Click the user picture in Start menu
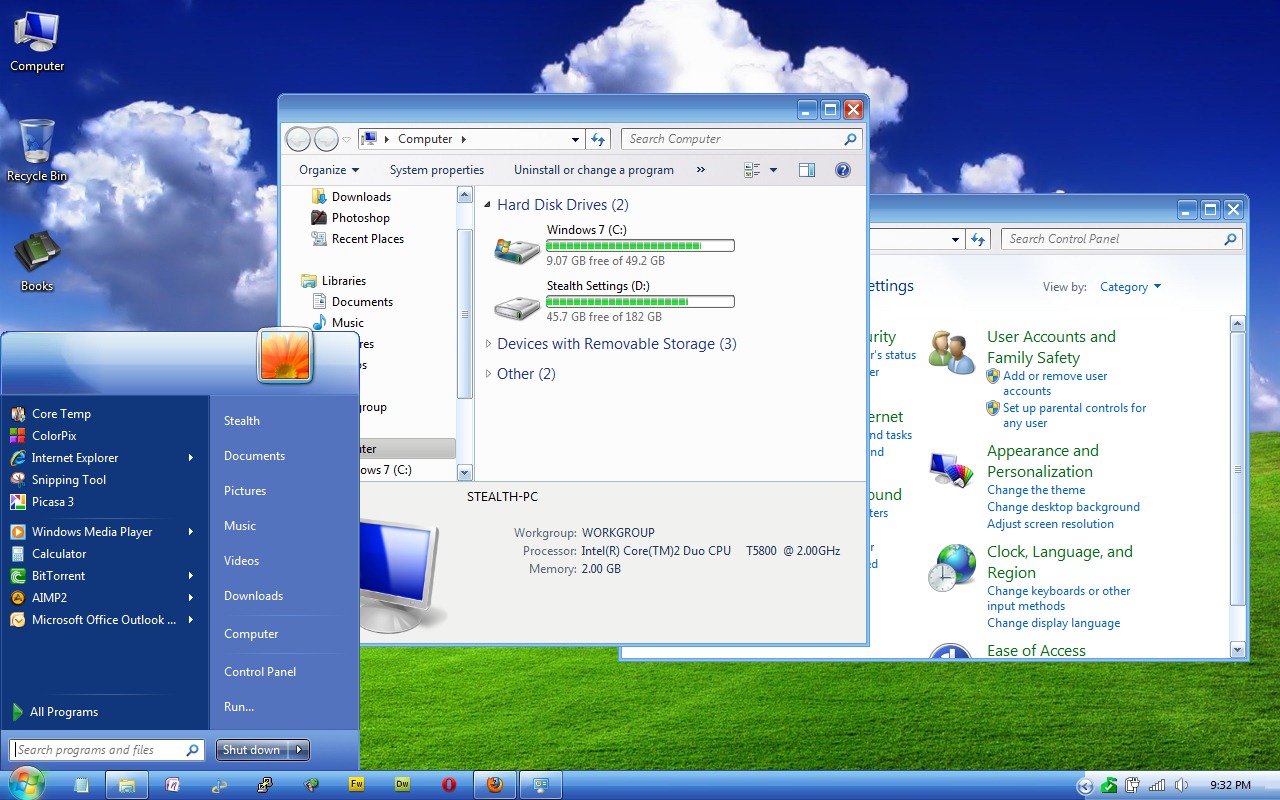The height and width of the screenshot is (800, 1280). [x=286, y=355]
